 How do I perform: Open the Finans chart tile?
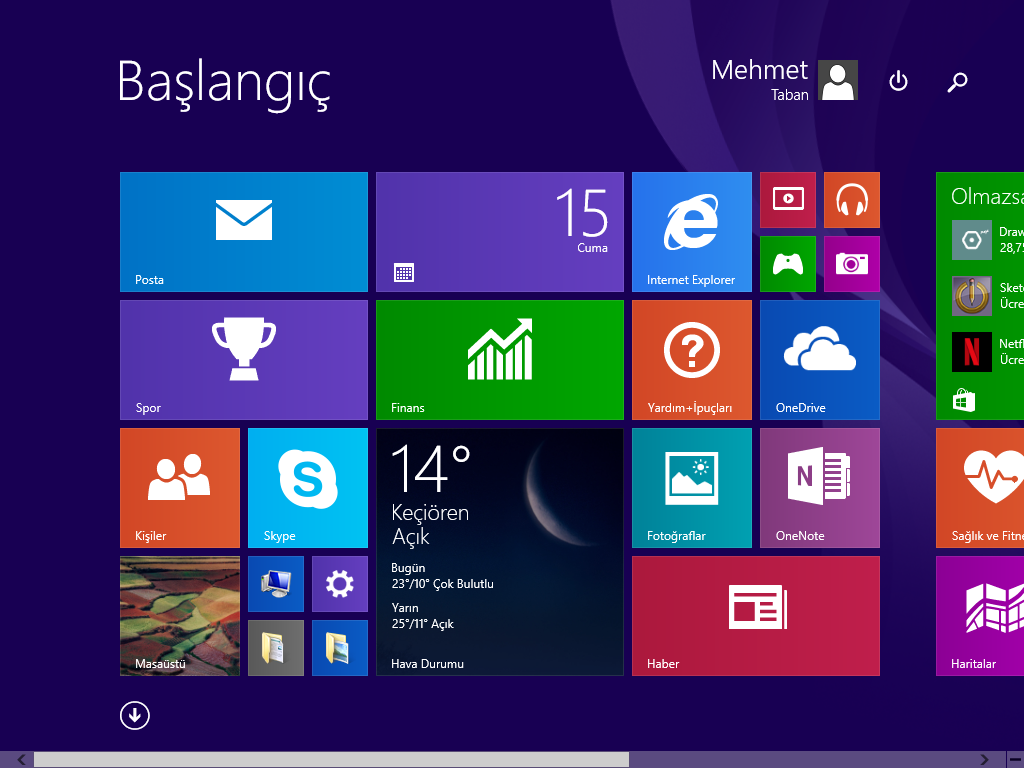500,360
